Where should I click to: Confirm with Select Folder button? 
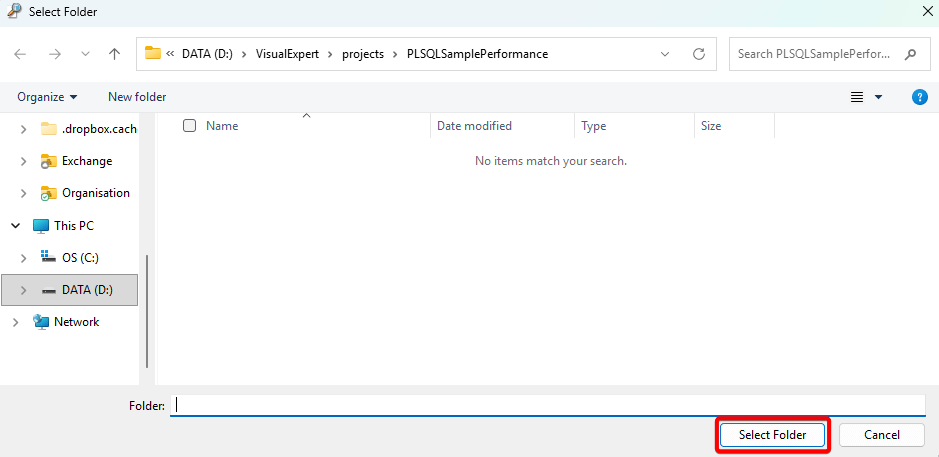pos(773,435)
